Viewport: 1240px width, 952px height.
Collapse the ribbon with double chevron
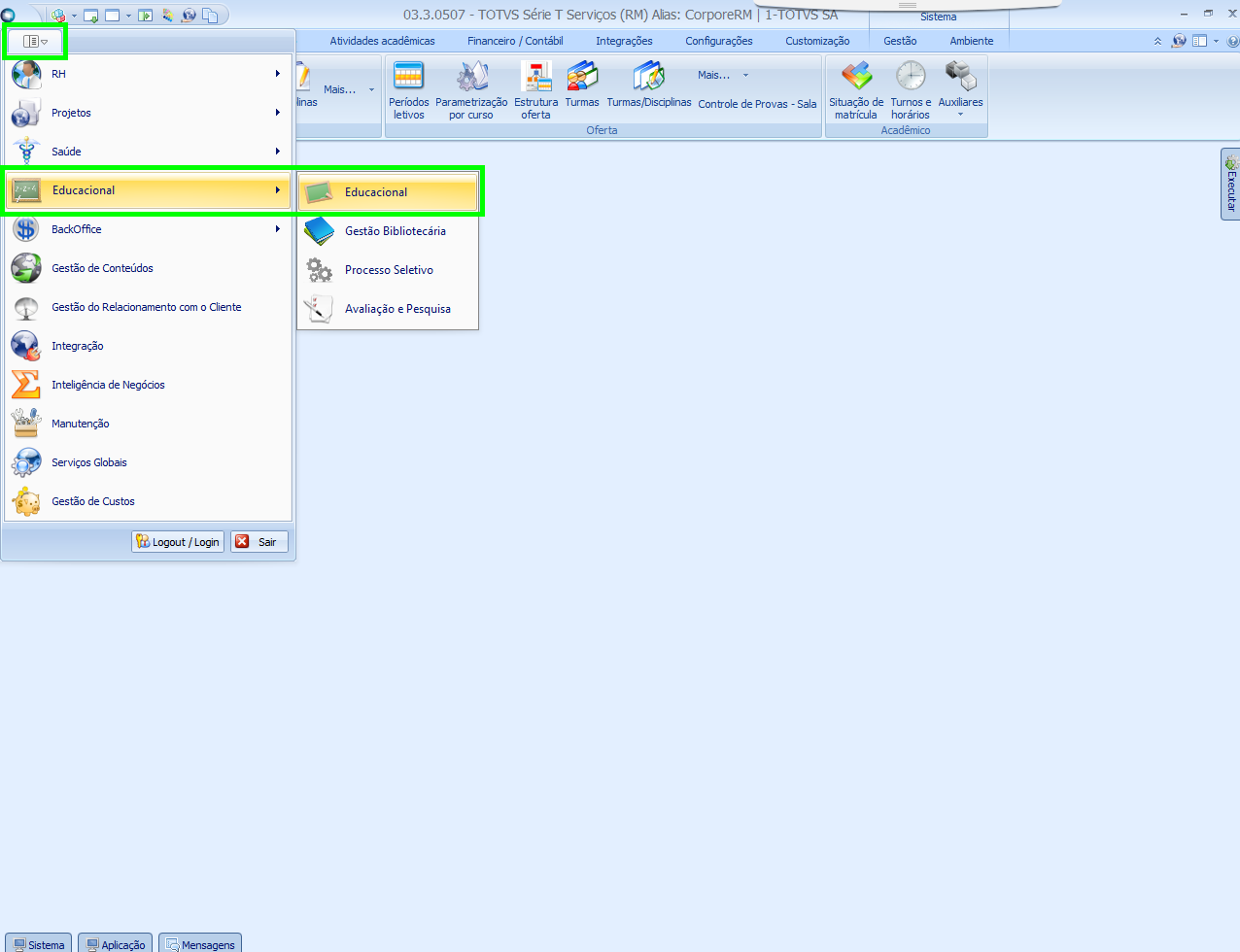point(1157,41)
